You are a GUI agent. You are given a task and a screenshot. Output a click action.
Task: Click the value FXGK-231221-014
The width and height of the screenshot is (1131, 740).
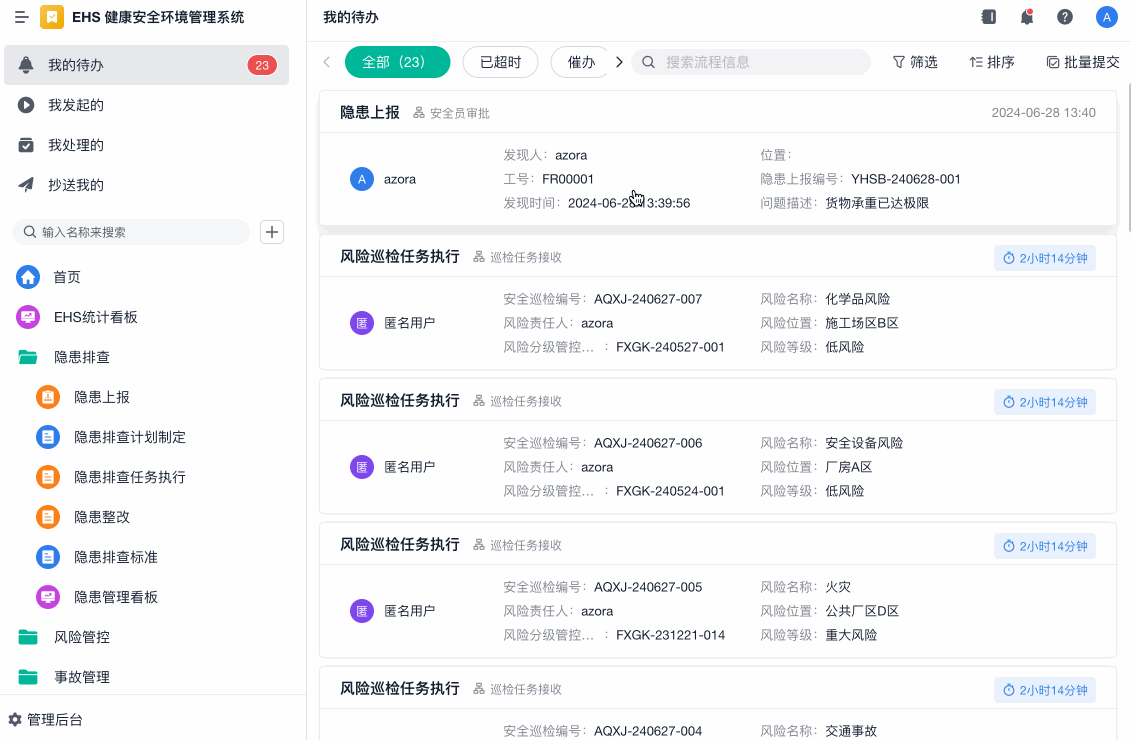click(x=670, y=635)
